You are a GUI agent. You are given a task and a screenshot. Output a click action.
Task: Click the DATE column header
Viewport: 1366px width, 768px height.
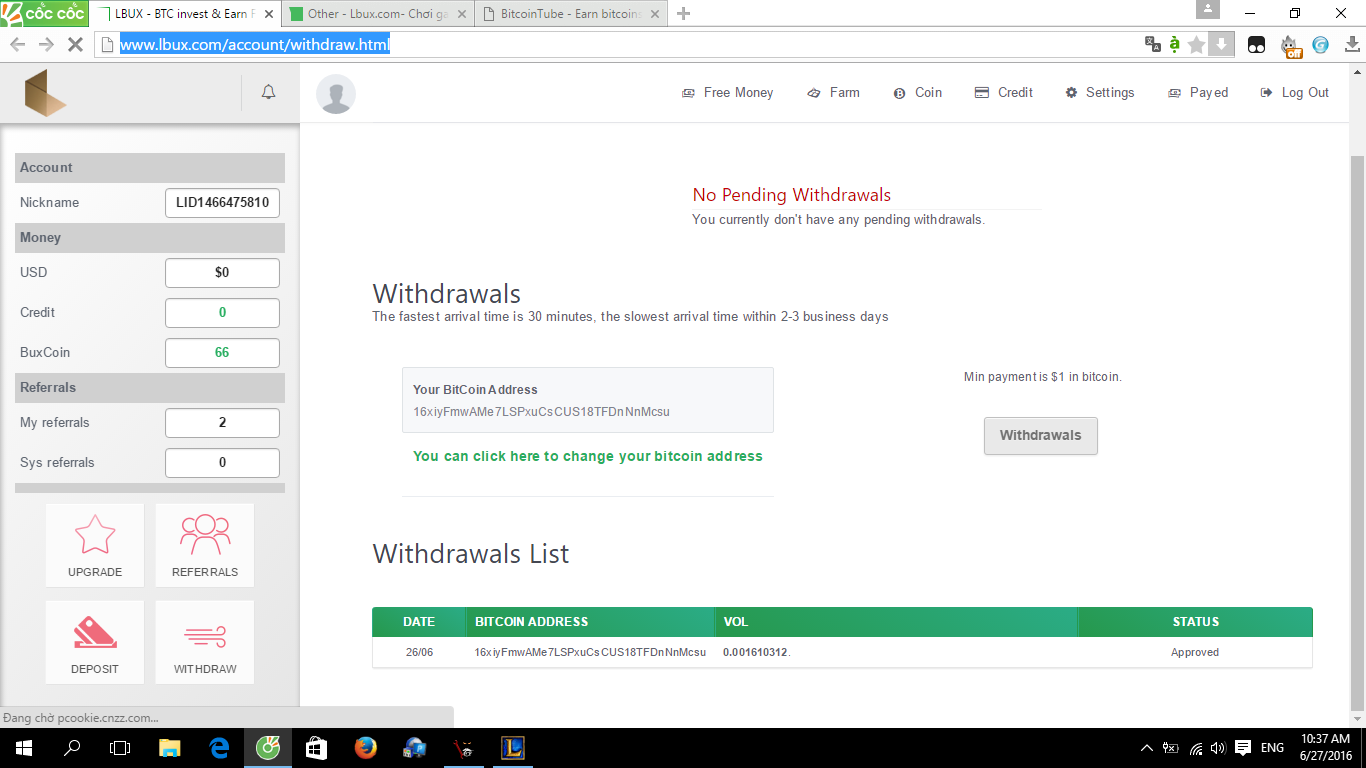(419, 622)
